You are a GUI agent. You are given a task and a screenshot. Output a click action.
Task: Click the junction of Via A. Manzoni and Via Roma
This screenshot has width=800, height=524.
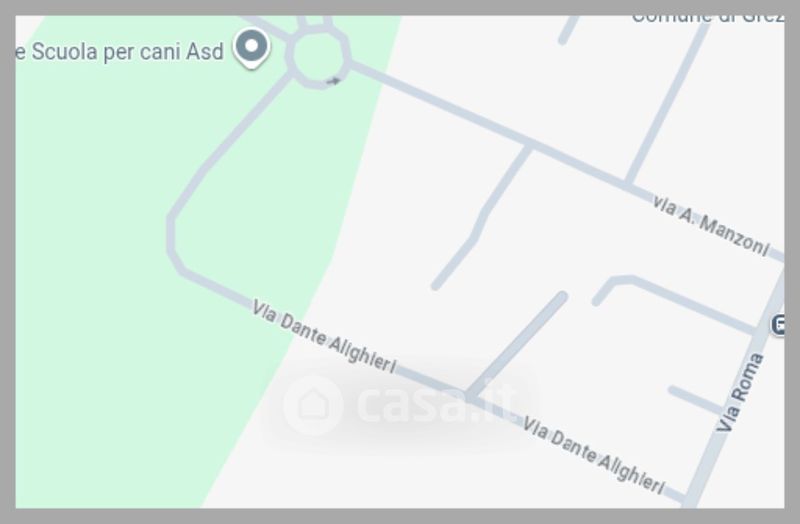click(x=781, y=260)
